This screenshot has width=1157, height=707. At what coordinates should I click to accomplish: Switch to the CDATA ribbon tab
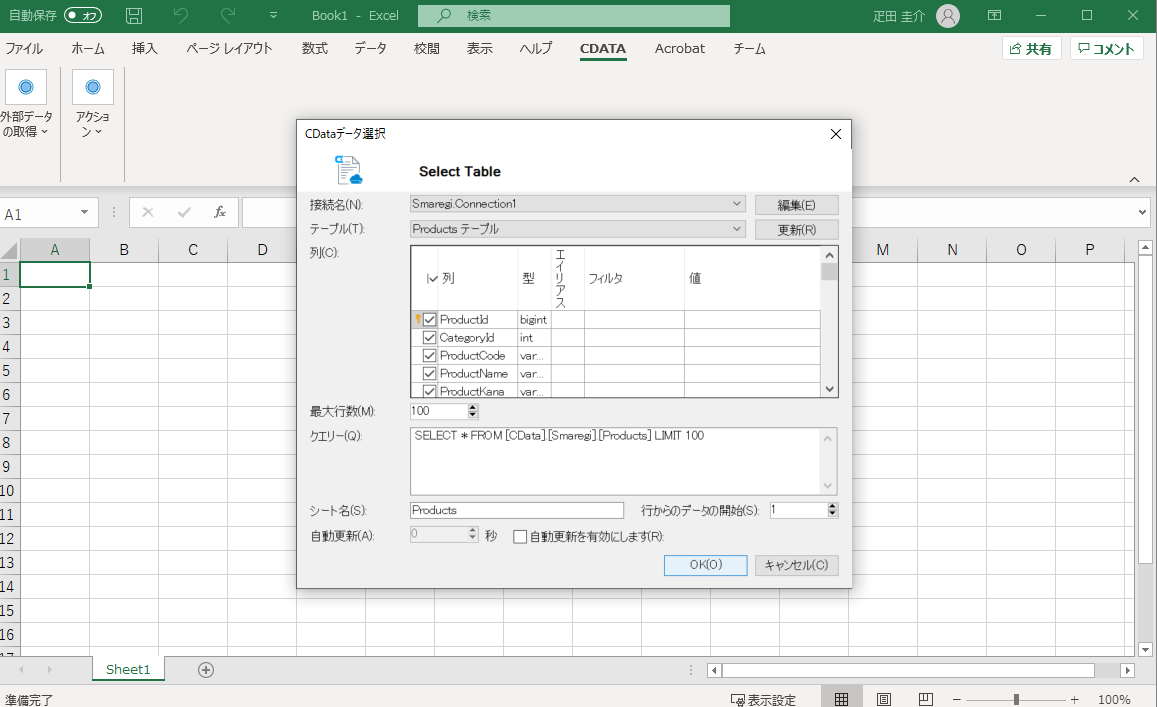603,47
